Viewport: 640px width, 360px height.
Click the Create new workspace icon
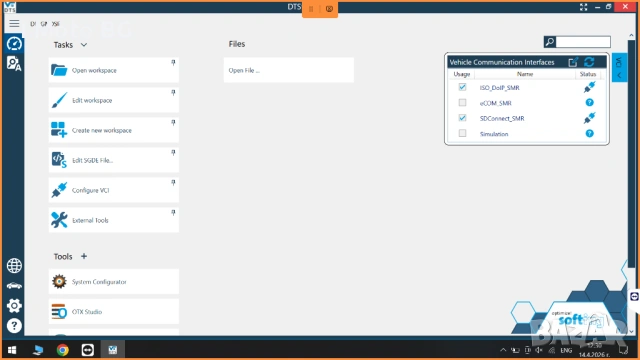coord(59,130)
